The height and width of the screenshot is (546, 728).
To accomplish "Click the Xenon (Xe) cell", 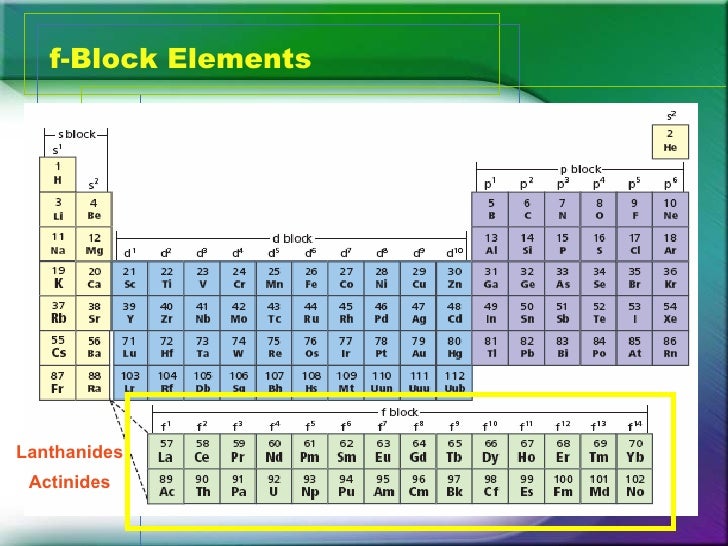I will (x=670, y=313).
